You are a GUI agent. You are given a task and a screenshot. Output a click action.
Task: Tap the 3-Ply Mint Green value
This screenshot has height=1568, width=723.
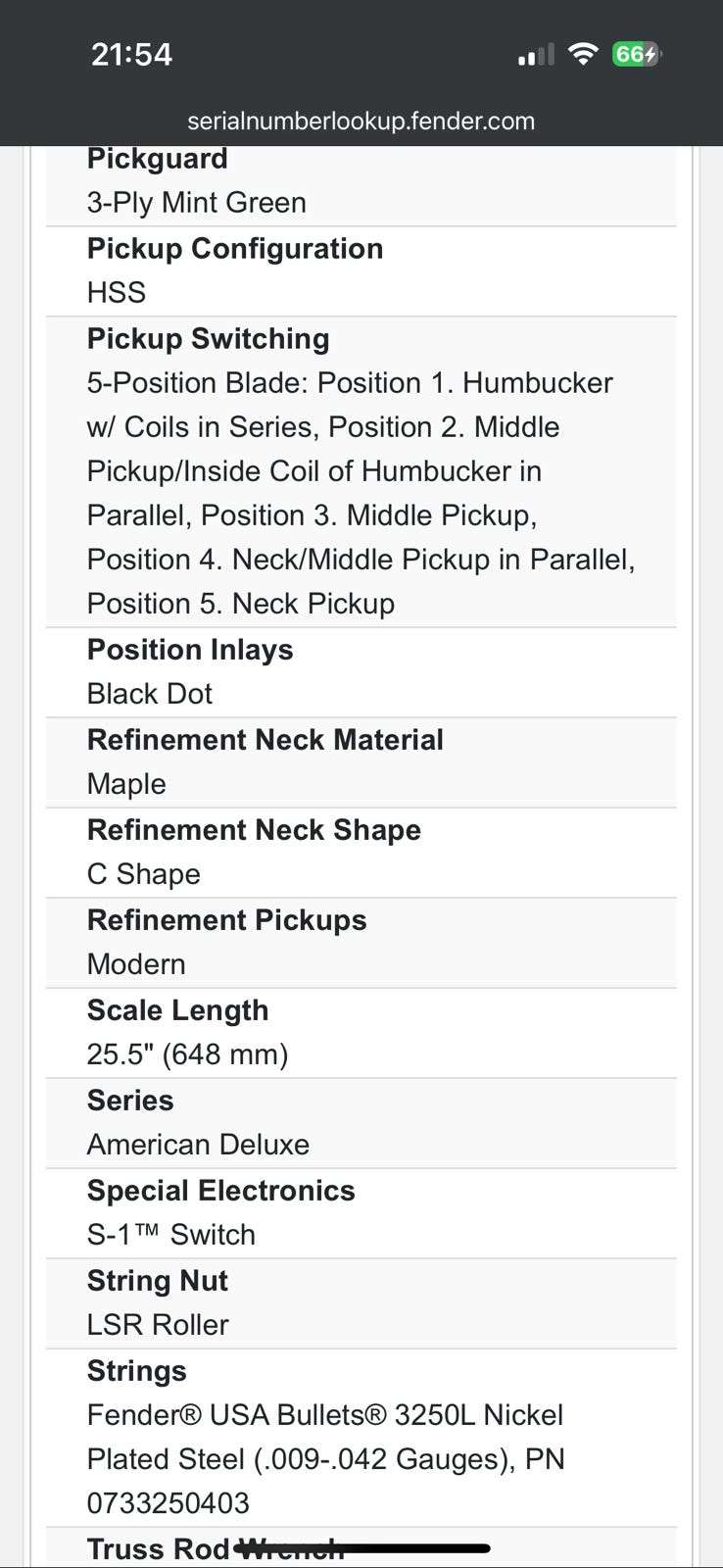point(196,203)
